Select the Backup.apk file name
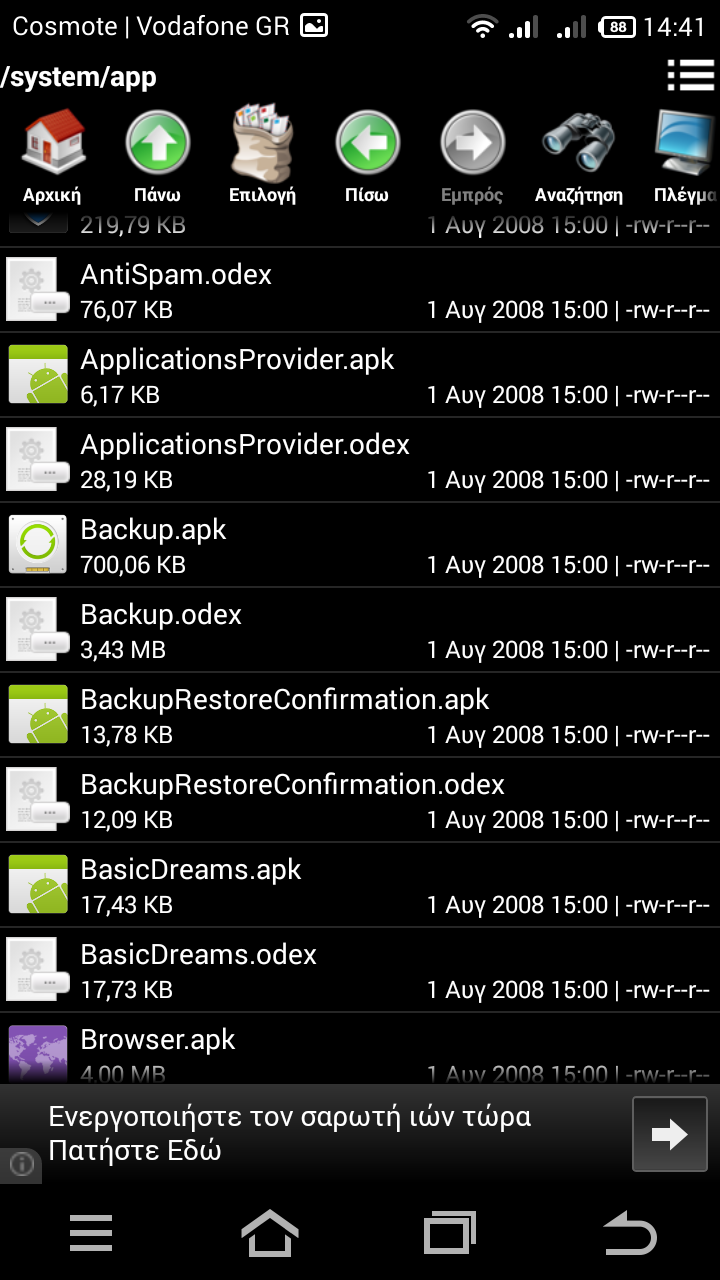The width and height of the screenshot is (720, 1280). [153, 530]
